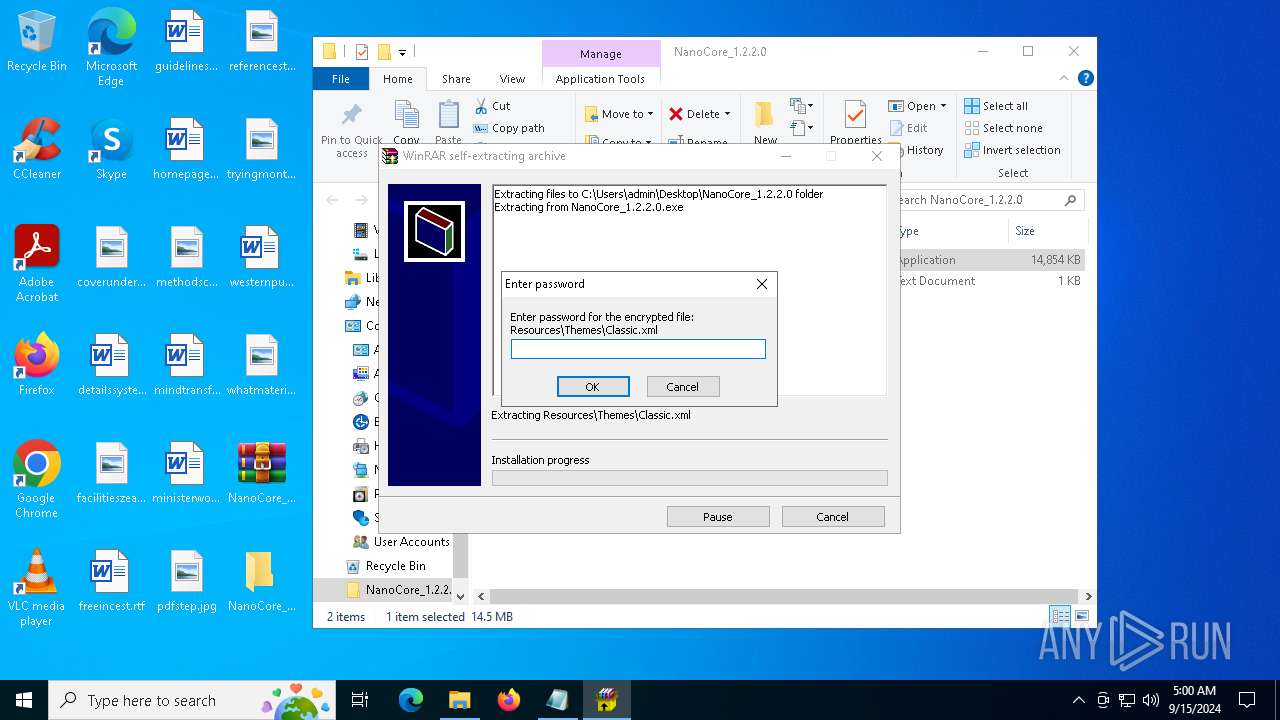Click the Properties ribbon icon
Image resolution: width=1280 pixels, height=720 pixels.
point(855,122)
